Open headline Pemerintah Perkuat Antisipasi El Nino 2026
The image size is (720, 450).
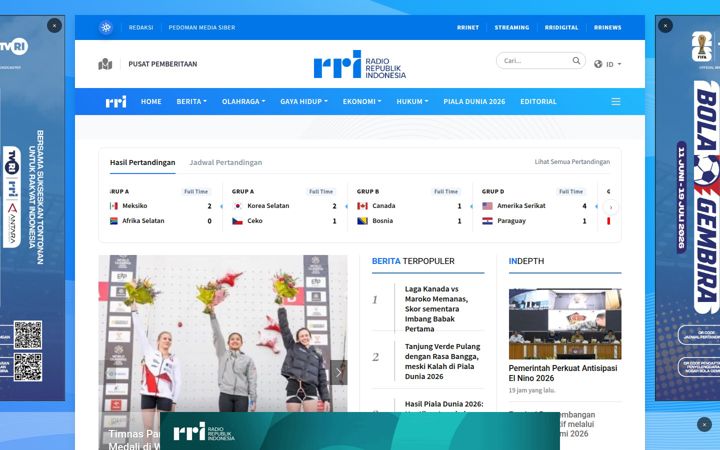point(563,373)
